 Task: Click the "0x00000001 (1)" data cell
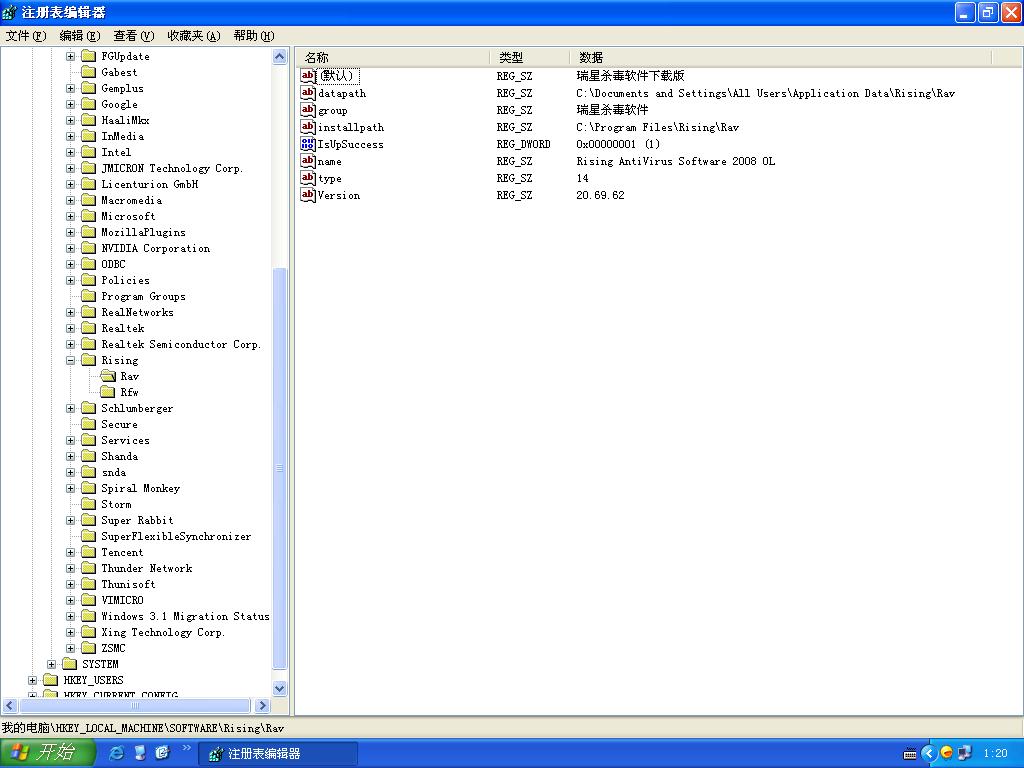pyautogui.click(x=618, y=144)
